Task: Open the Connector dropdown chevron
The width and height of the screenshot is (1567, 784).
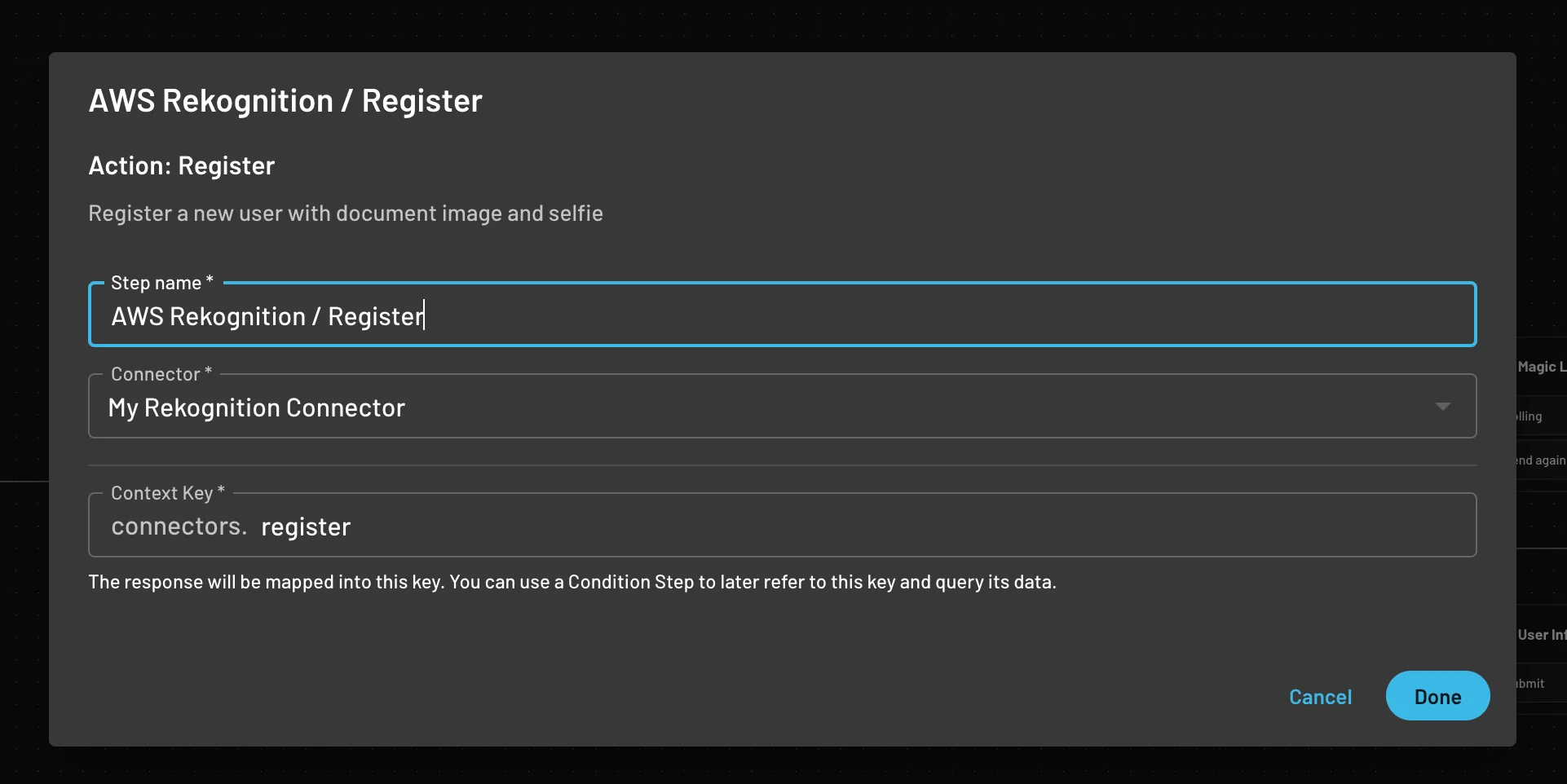Action: coord(1444,405)
